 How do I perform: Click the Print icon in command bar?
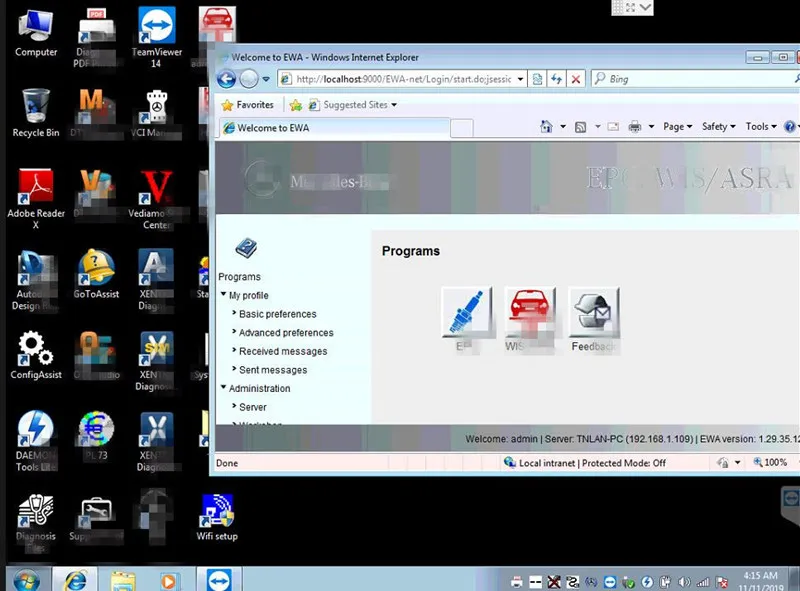point(635,127)
